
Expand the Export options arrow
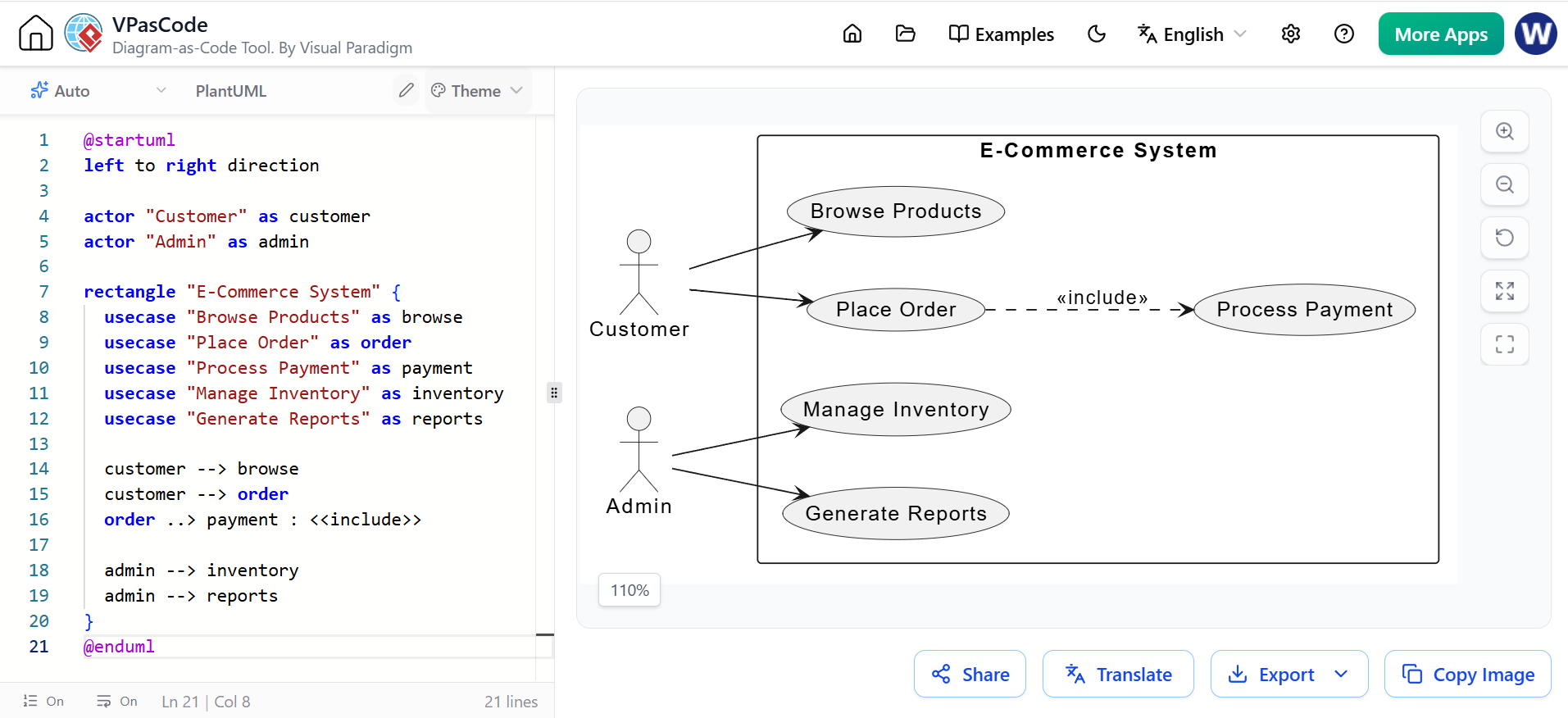1342,674
